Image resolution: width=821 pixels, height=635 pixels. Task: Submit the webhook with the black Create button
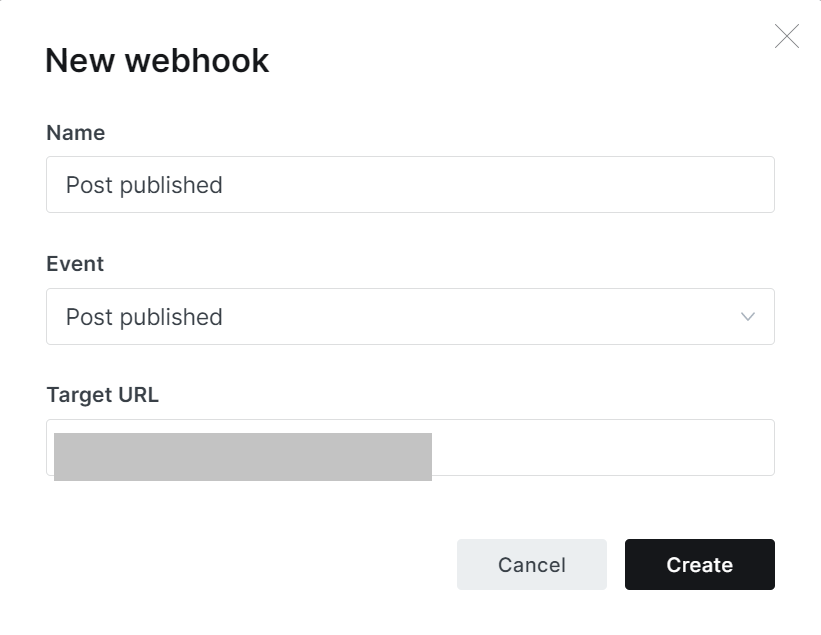coord(699,565)
